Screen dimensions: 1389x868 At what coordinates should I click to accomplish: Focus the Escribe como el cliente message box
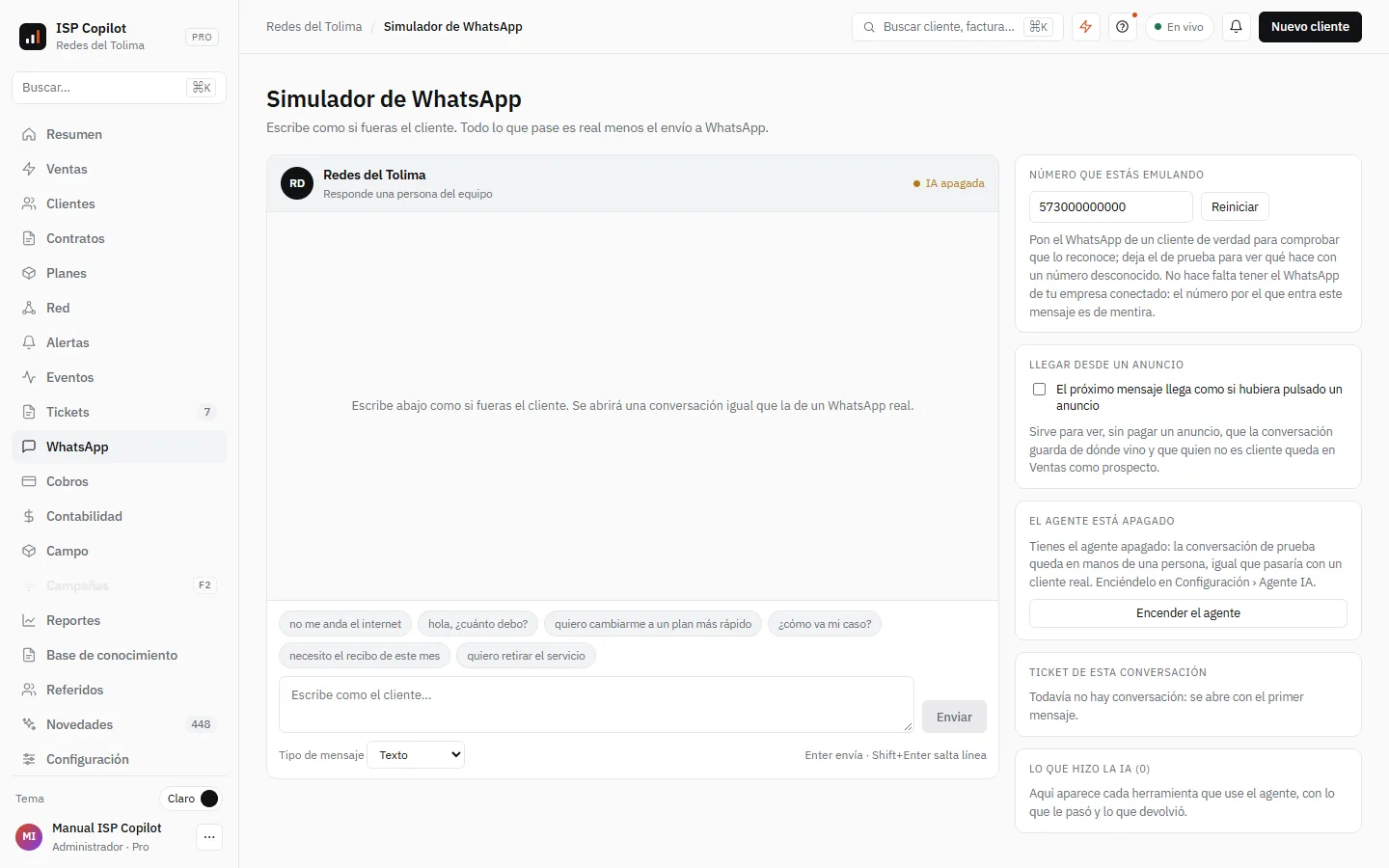tap(596, 704)
